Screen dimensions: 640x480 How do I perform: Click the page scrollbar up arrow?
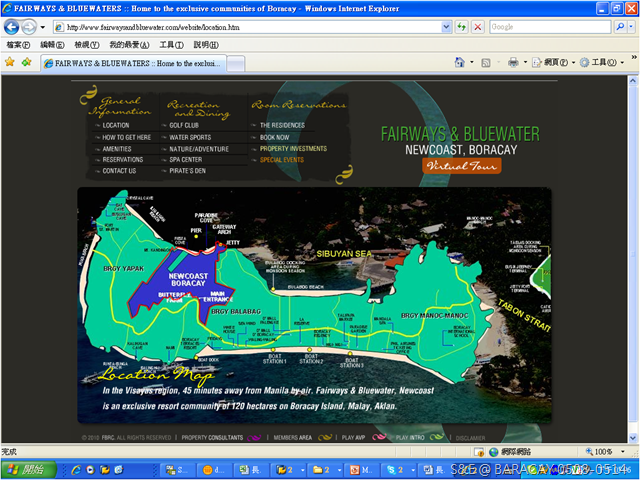pos(633,81)
